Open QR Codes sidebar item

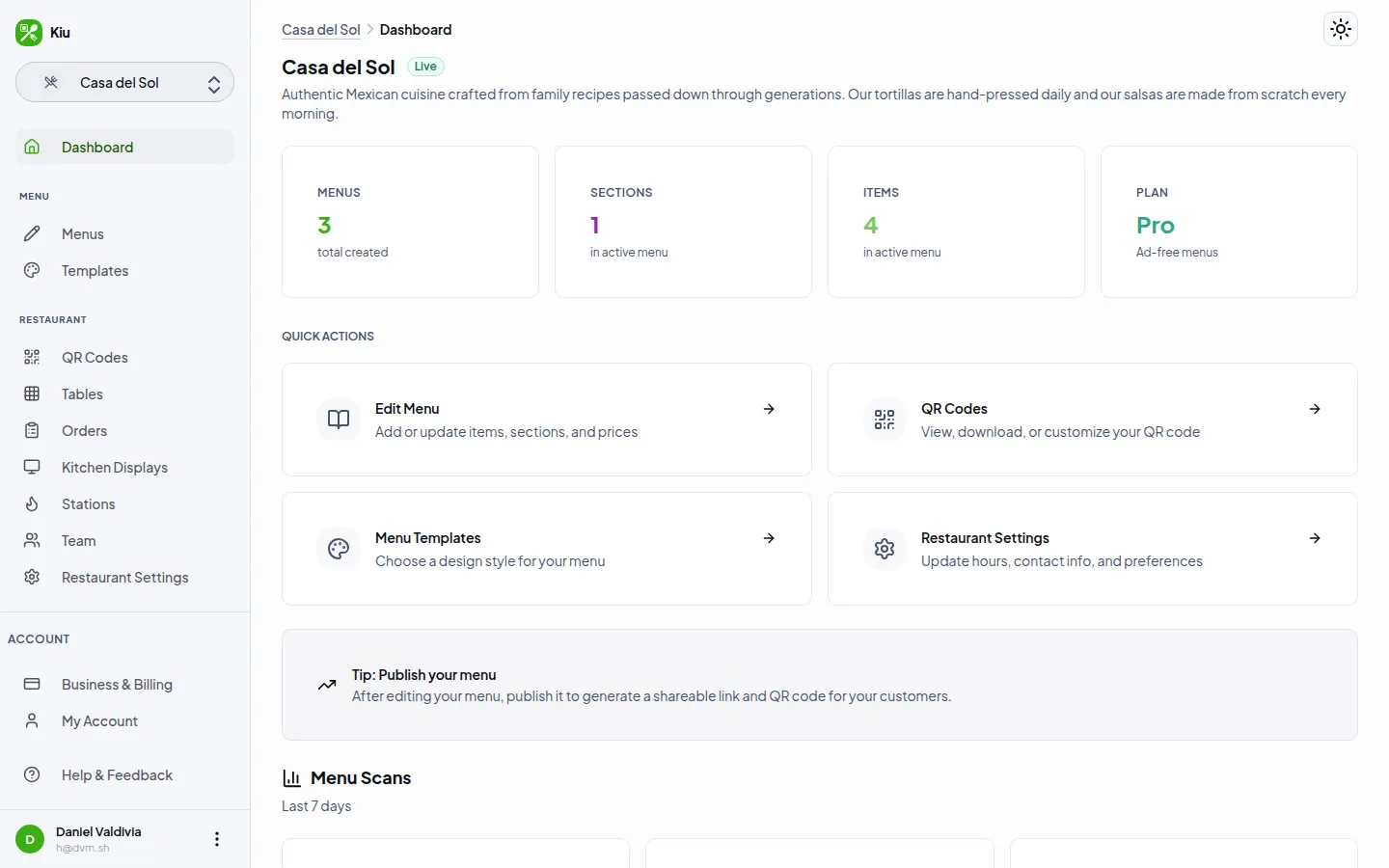124,357
